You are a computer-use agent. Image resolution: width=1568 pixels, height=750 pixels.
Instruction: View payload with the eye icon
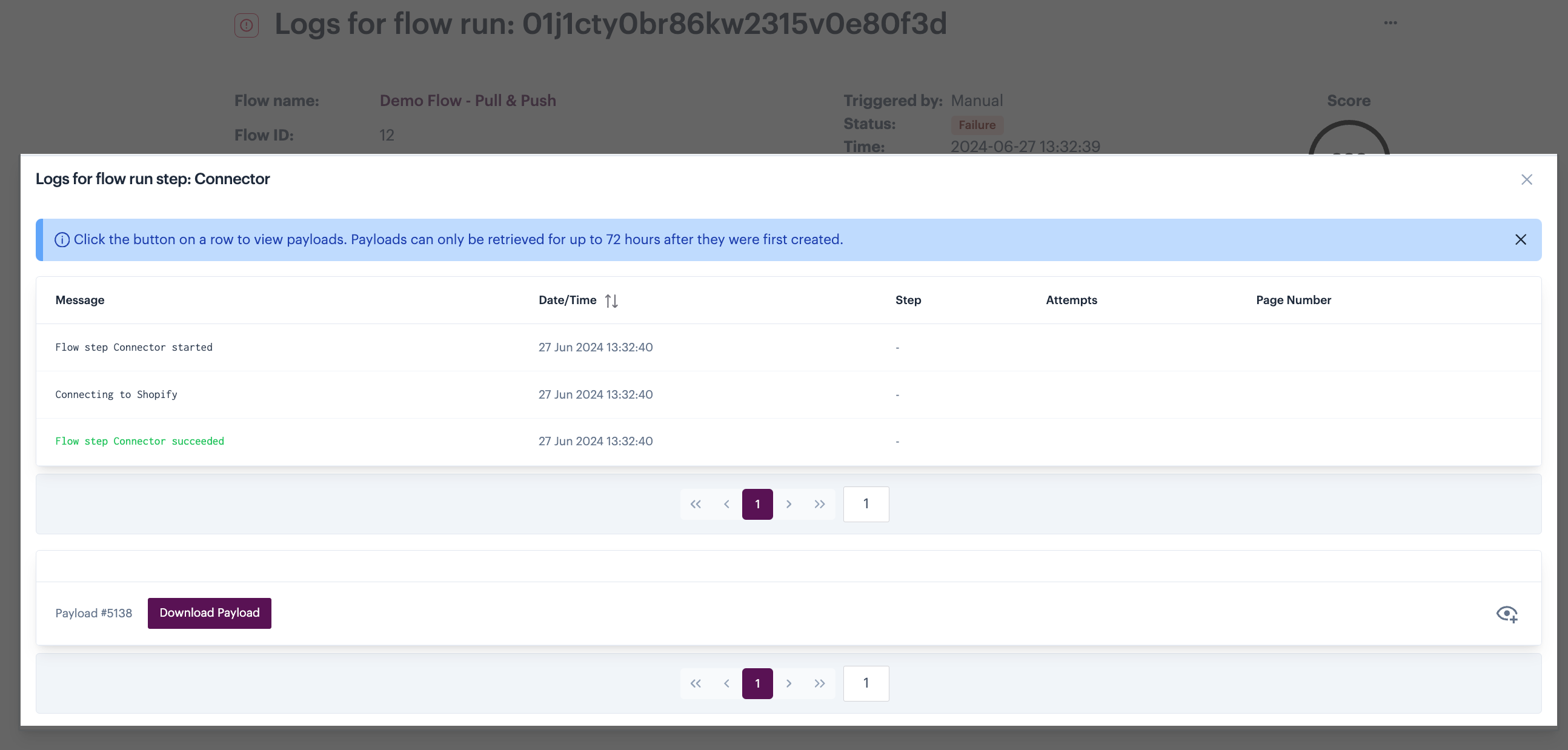[1507, 614]
